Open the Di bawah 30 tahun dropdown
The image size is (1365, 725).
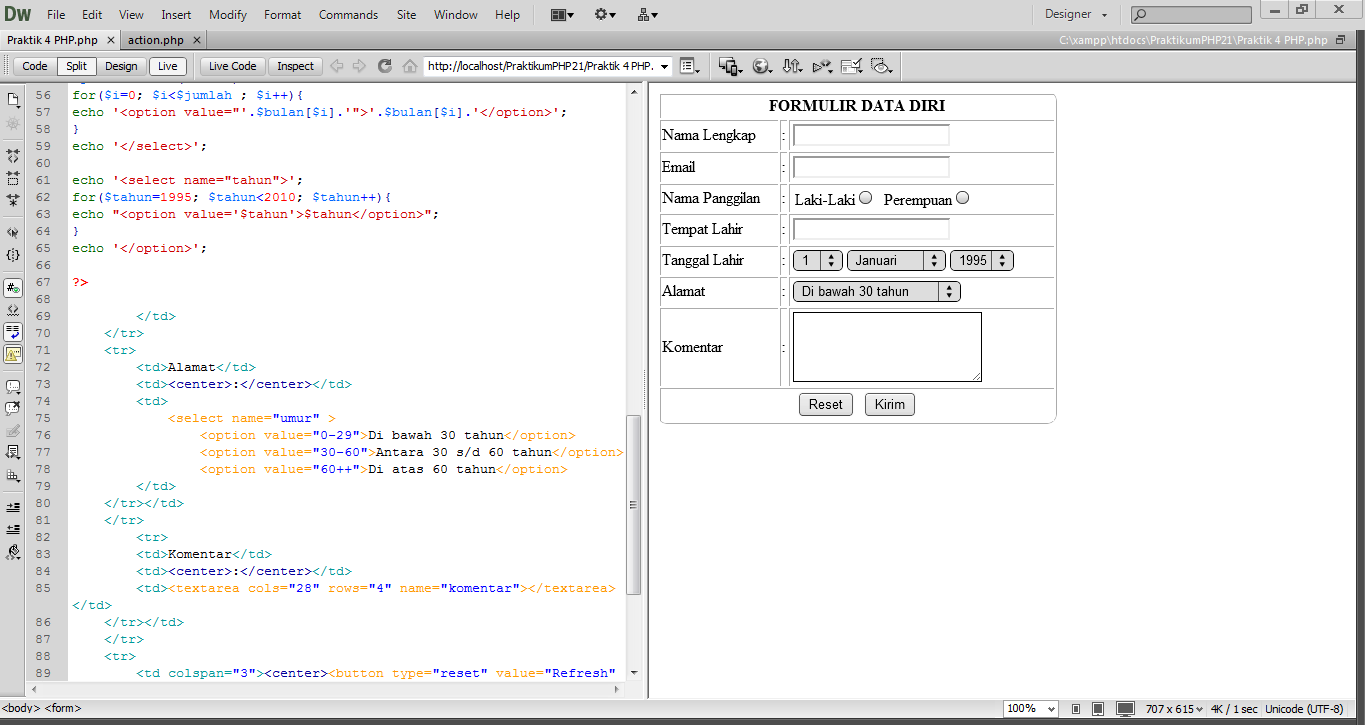point(876,292)
